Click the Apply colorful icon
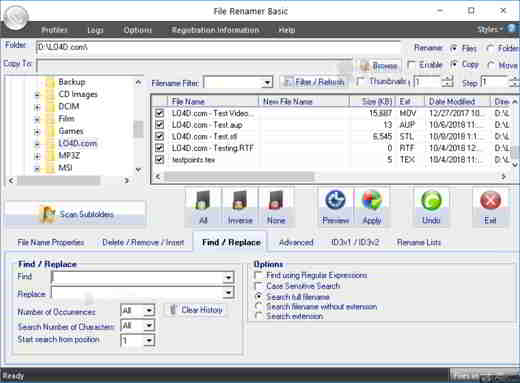The image size is (520, 383). pos(371,200)
